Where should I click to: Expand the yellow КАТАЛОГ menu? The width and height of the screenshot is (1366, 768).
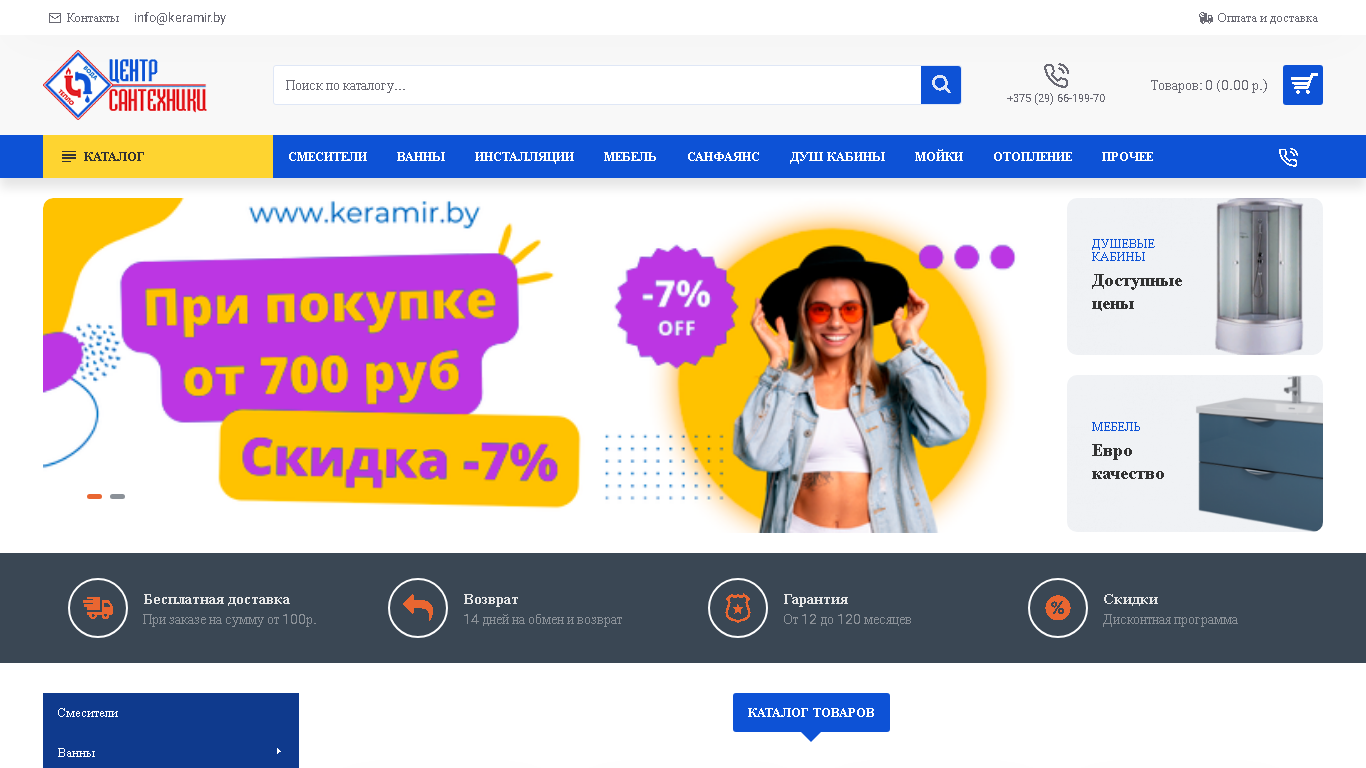158,157
